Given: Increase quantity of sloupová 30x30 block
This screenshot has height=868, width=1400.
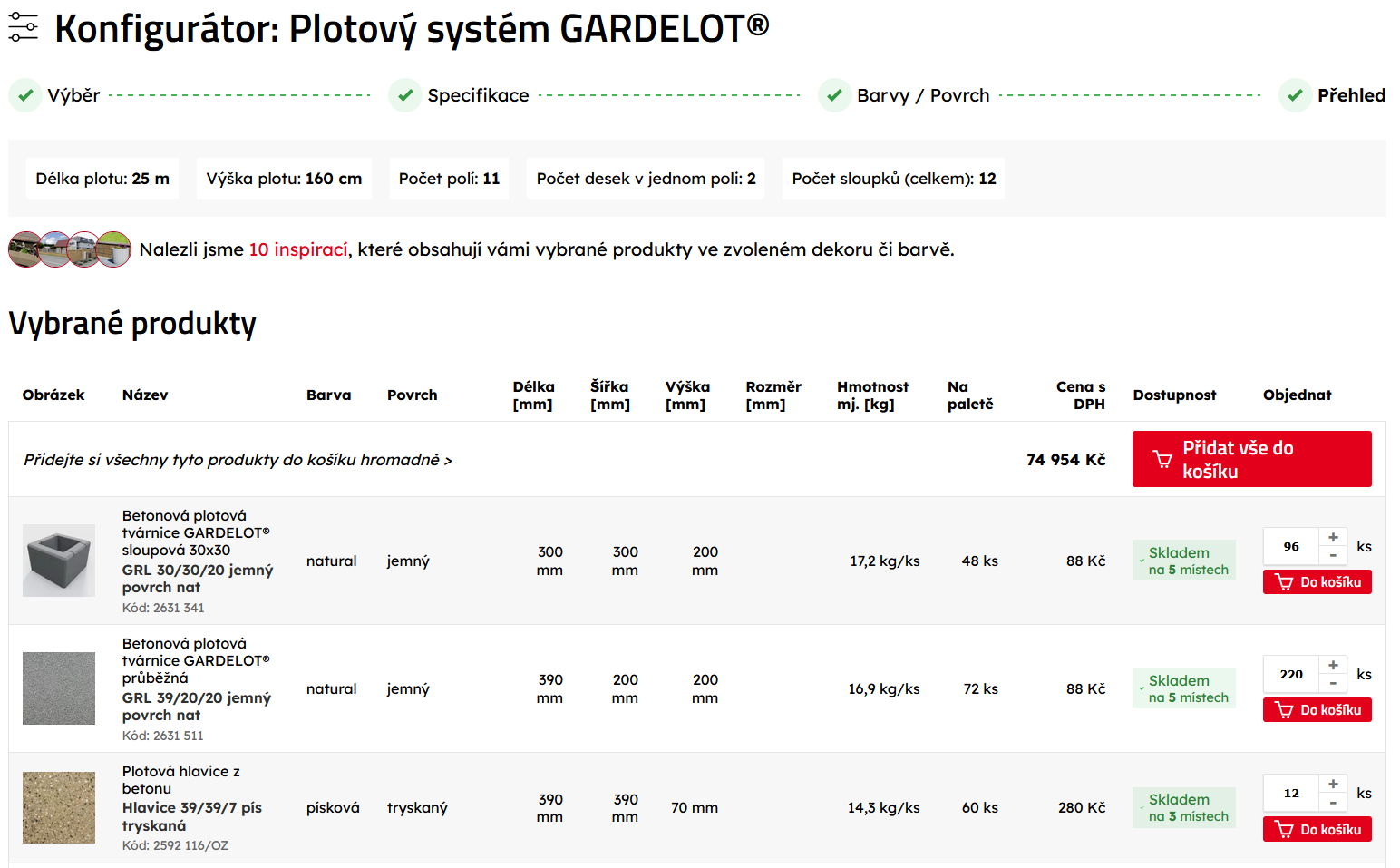Looking at the screenshot, I should pos(1333,538).
